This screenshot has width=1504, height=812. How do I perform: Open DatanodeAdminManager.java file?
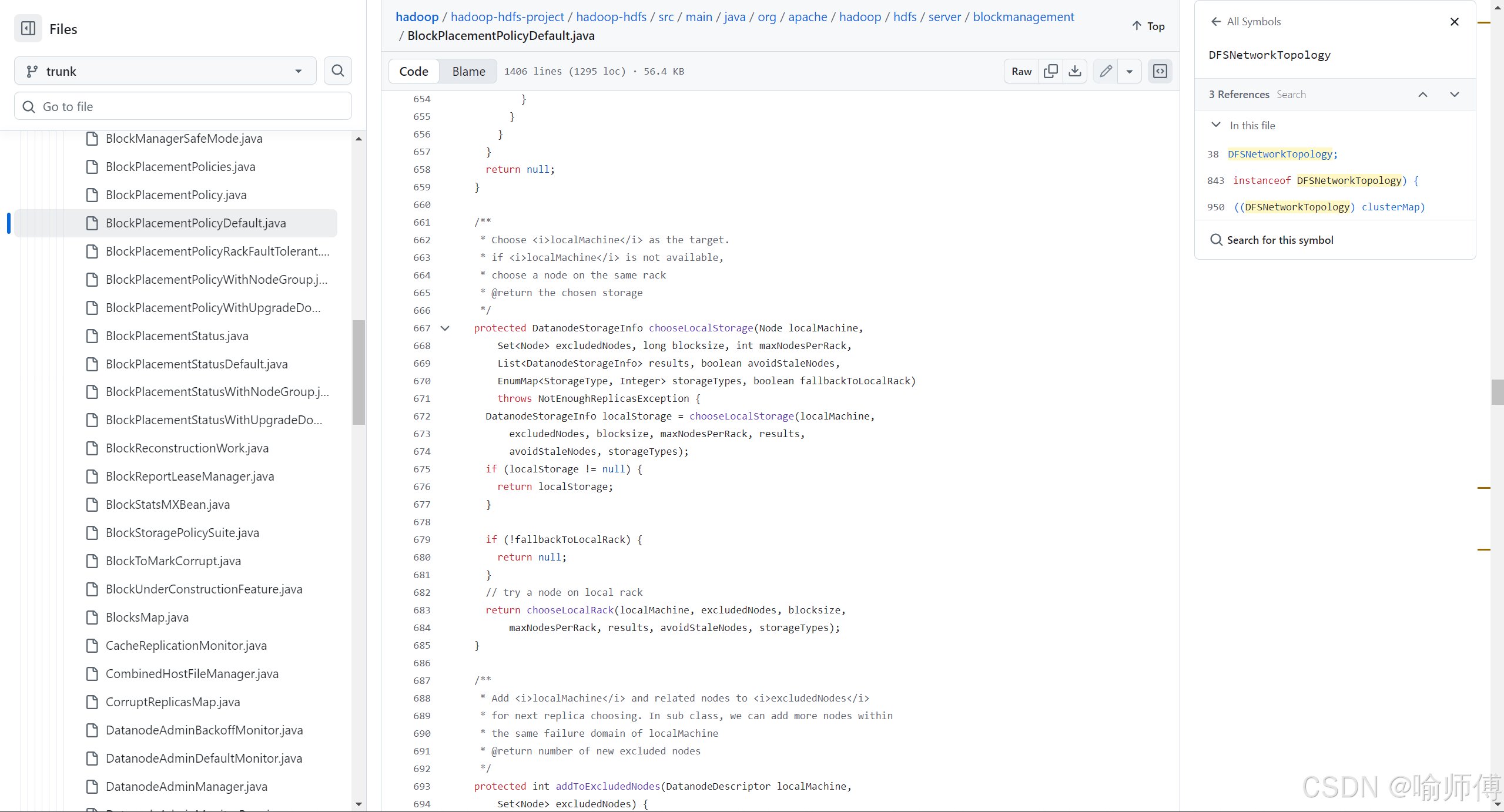point(186,787)
